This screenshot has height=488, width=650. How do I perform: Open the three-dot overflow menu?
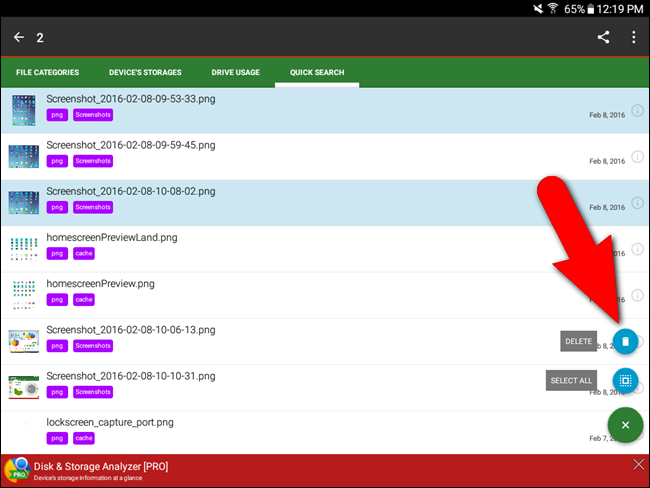click(x=633, y=38)
